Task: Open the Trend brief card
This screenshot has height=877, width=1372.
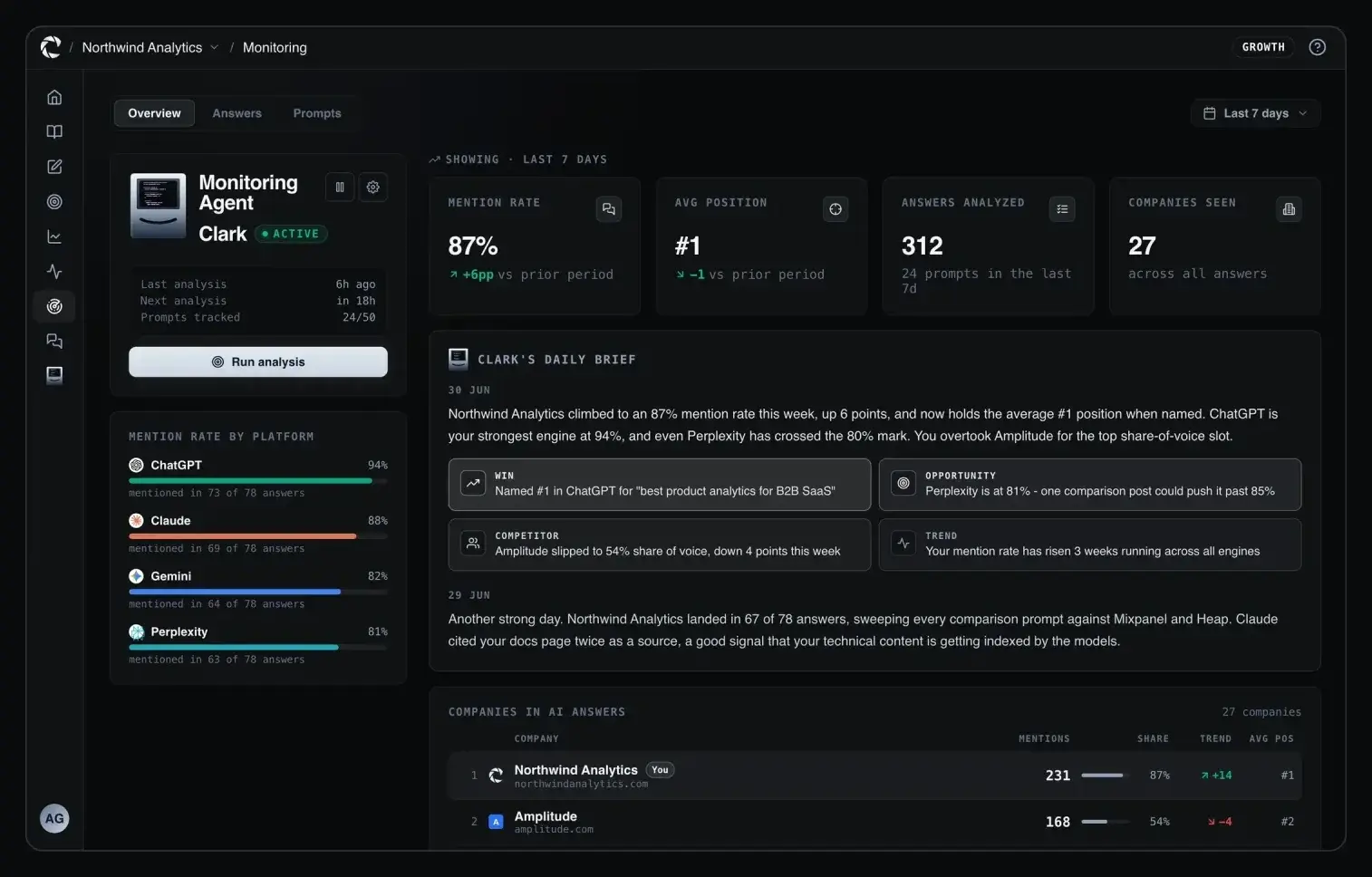Action: pyautogui.click(x=1090, y=544)
